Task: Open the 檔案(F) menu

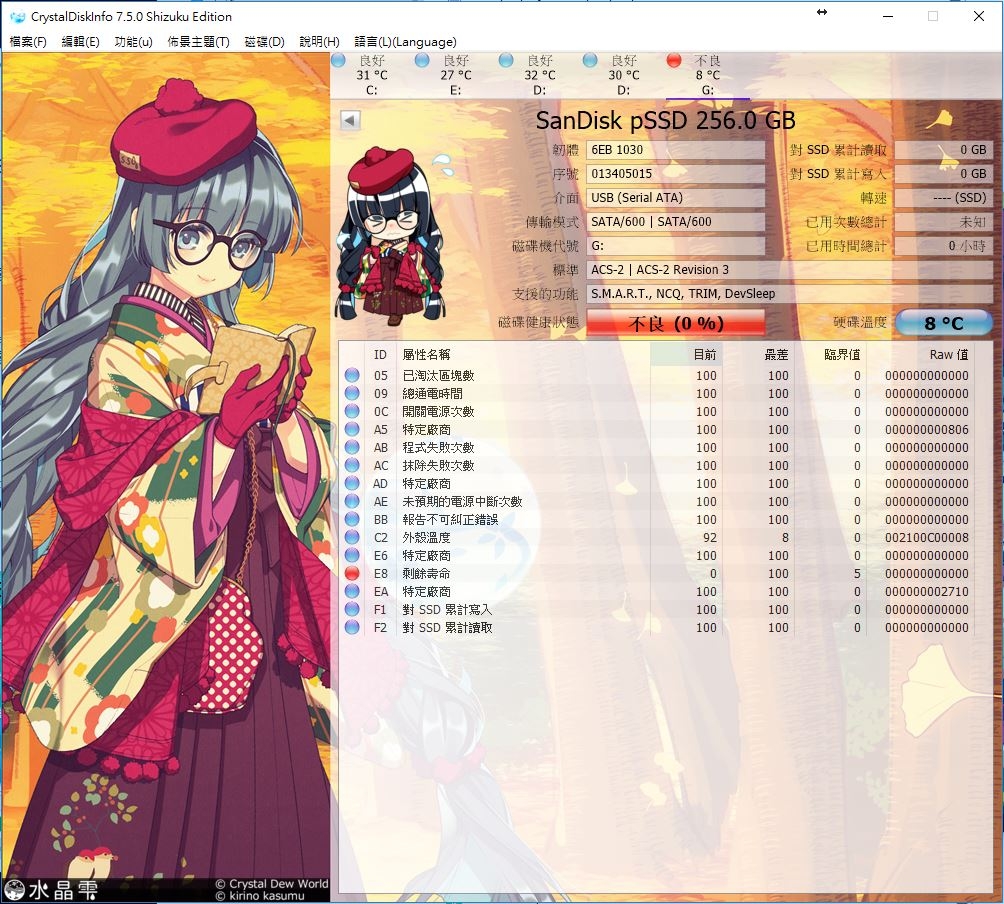Action: (x=28, y=42)
